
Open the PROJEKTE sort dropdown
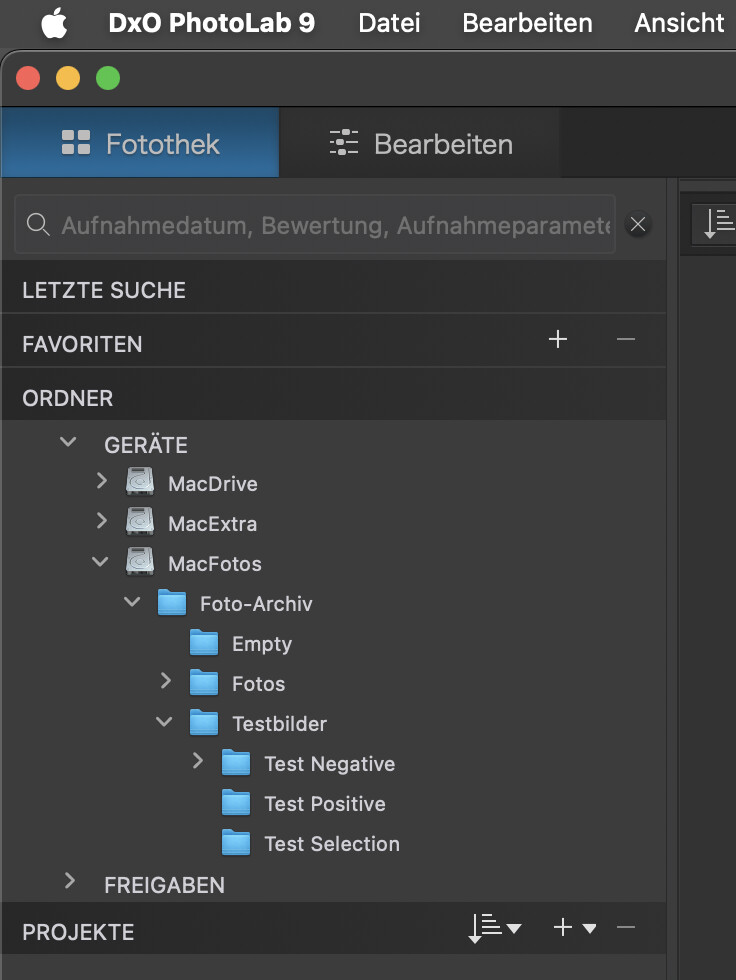coord(495,928)
